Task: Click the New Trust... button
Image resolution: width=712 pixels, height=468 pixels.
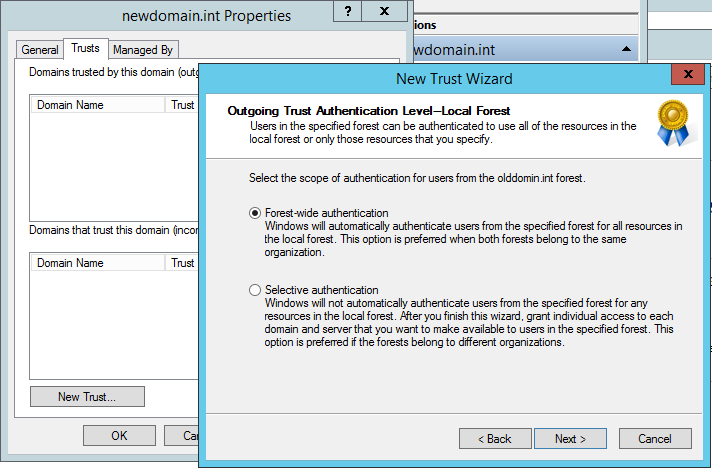Action: (x=87, y=396)
